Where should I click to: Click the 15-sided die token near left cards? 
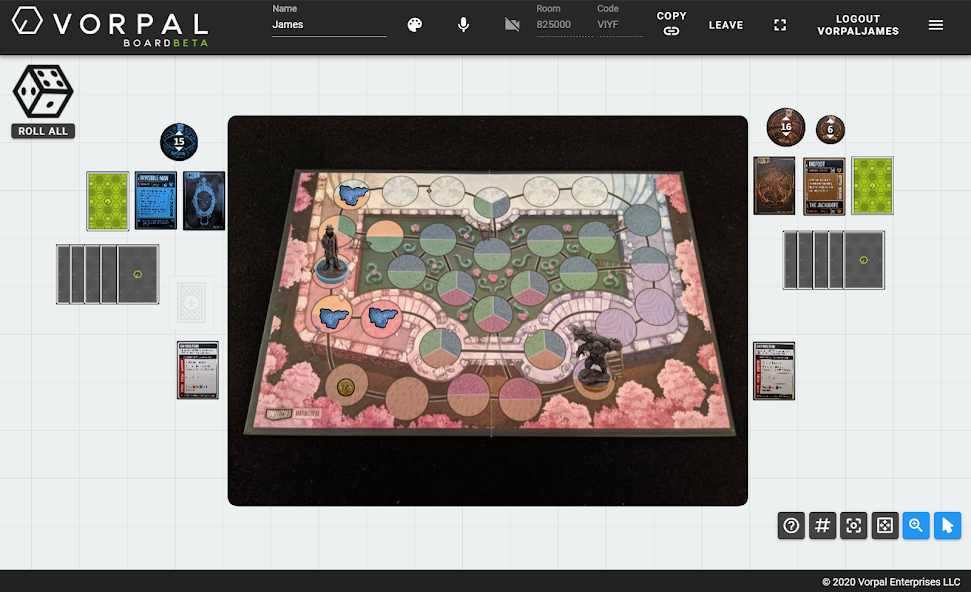(x=178, y=141)
